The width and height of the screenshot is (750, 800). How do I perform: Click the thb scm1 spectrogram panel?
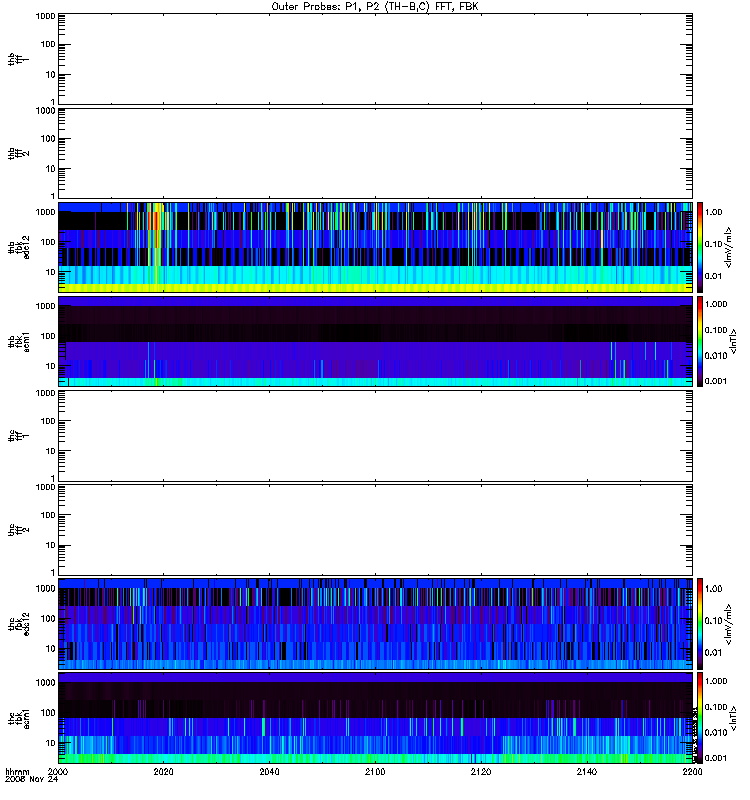375,342
